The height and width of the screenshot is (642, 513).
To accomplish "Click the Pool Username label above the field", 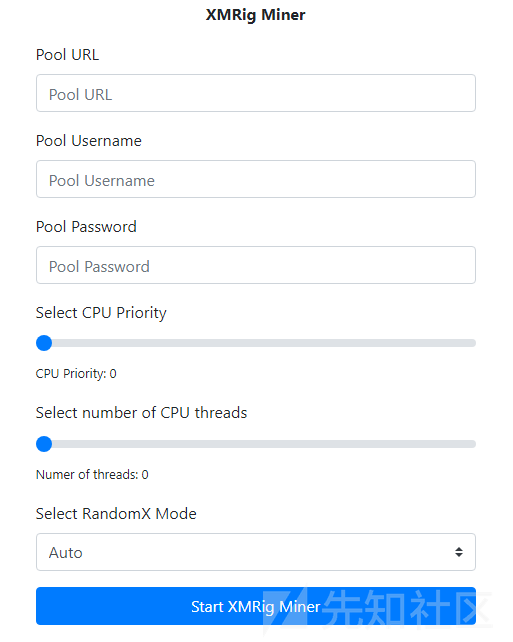I will pyautogui.click(x=89, y=140).
